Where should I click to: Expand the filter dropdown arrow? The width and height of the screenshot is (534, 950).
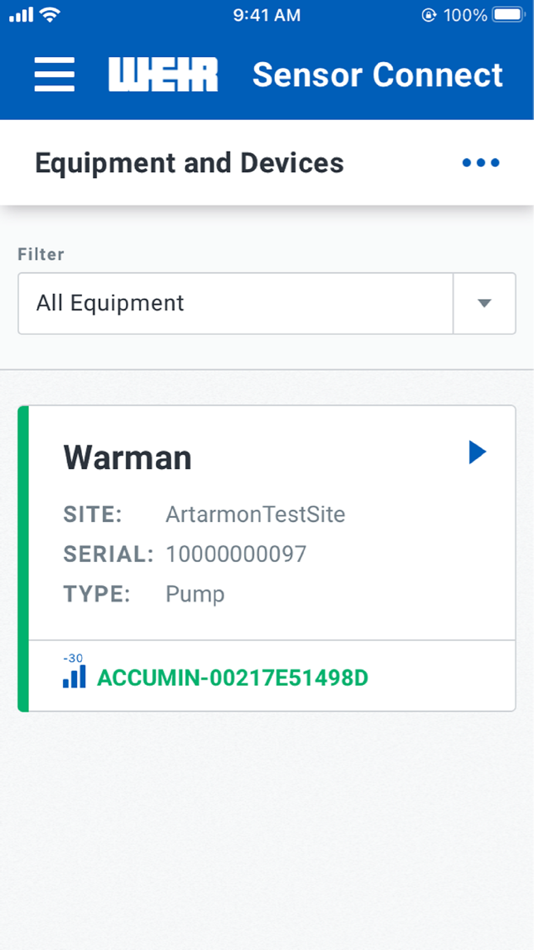[x=484, y=303]
